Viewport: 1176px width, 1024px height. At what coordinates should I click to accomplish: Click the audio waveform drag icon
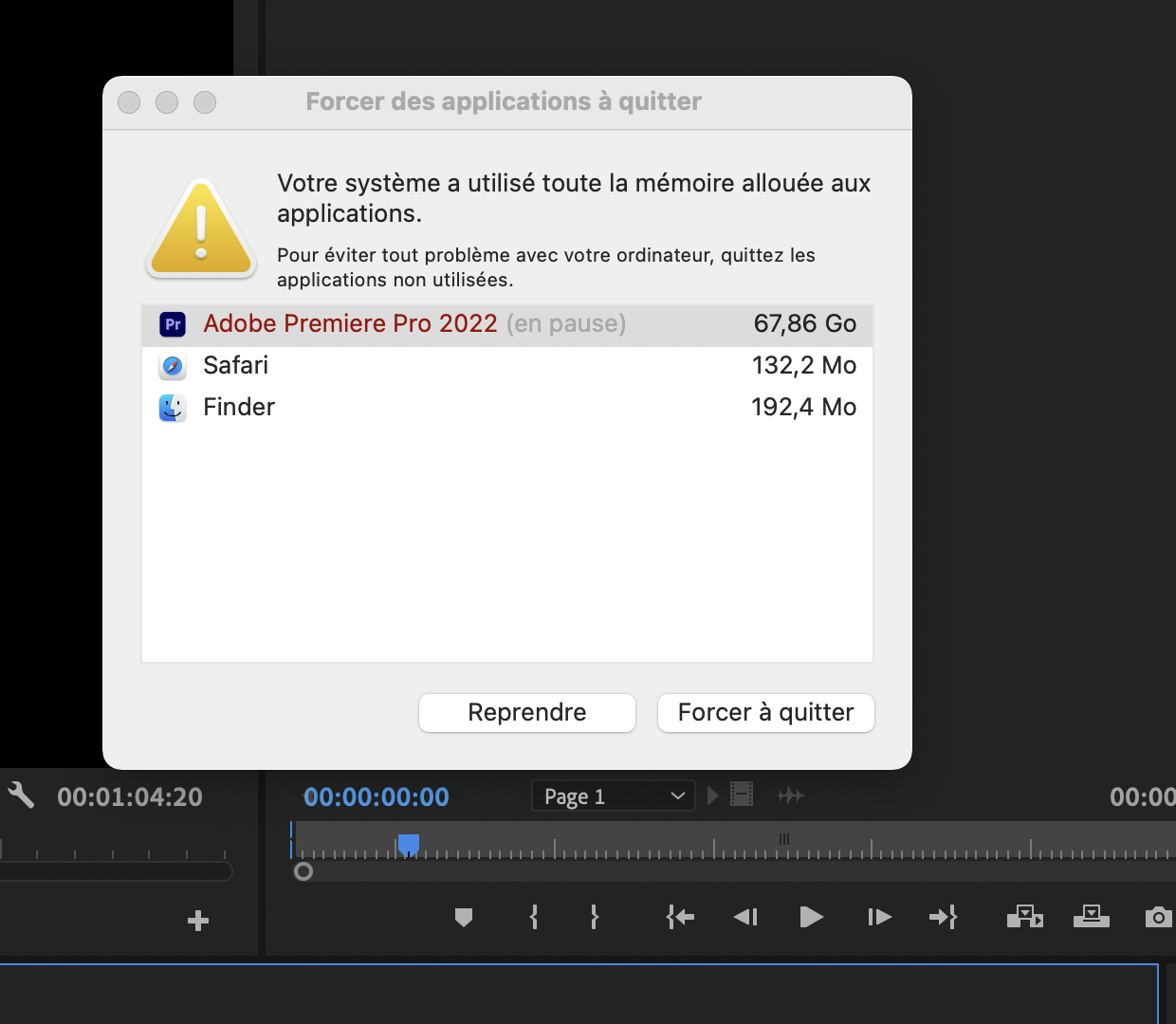791,795
